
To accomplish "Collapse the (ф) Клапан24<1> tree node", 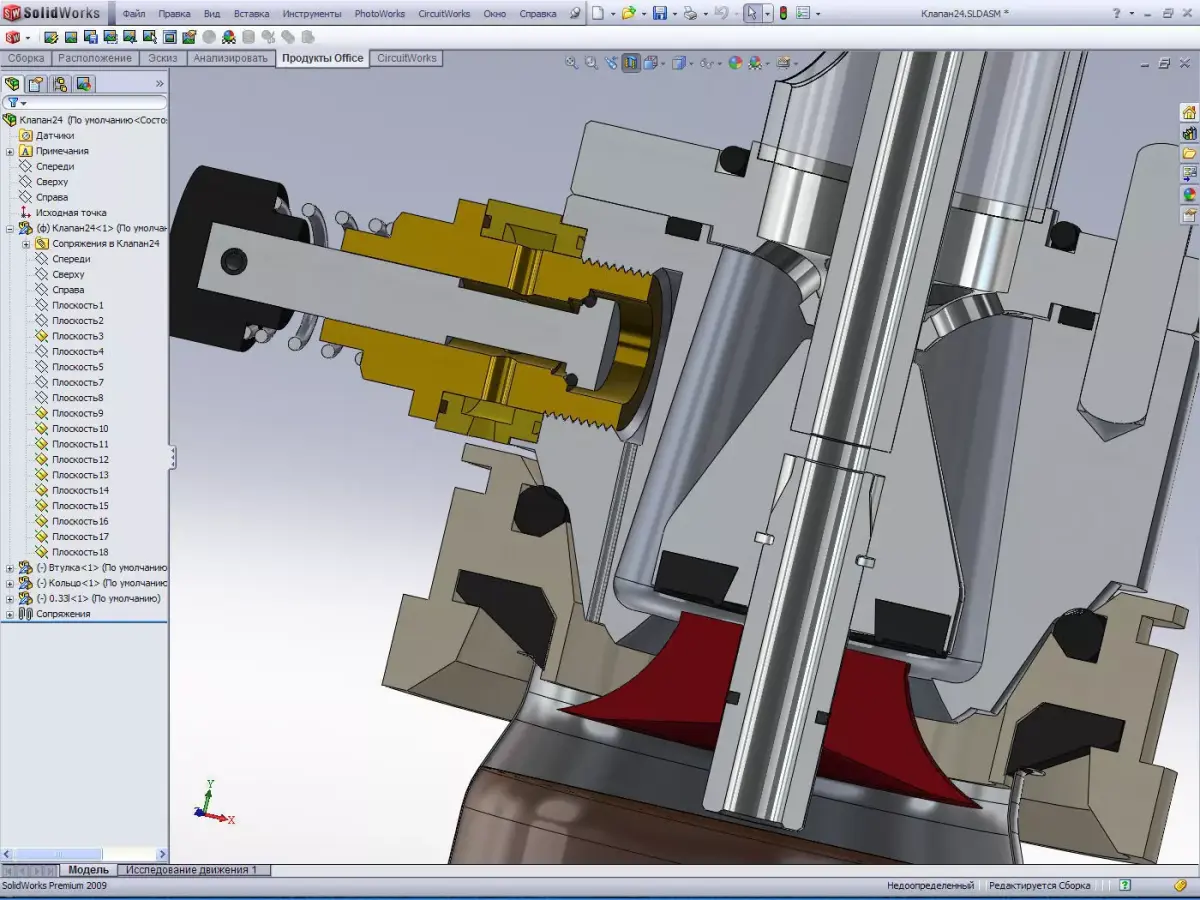I will pyautogui.click(x=10, y=228).
